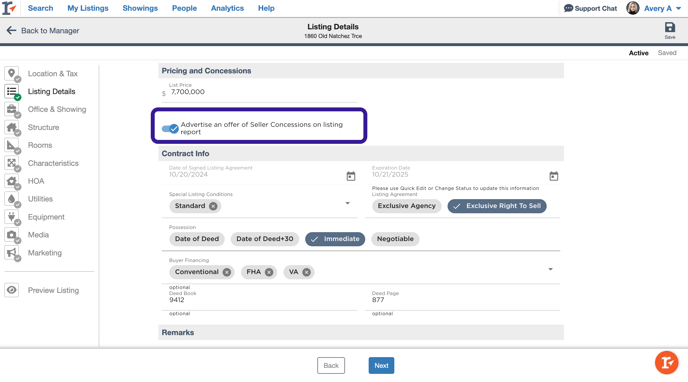Open the Marketing megaphone icon

click(x=12, y=253)
